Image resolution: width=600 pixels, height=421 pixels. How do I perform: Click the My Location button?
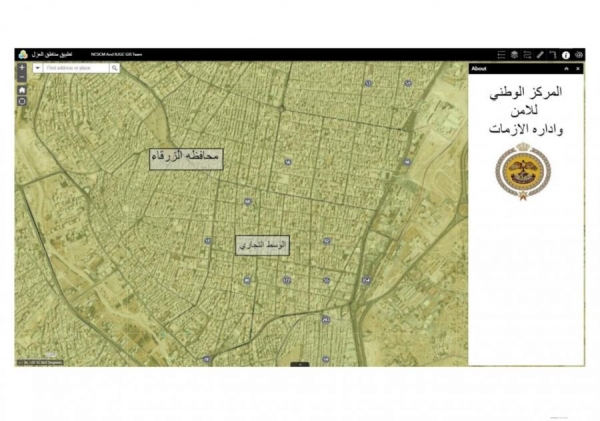click(22, 101)
